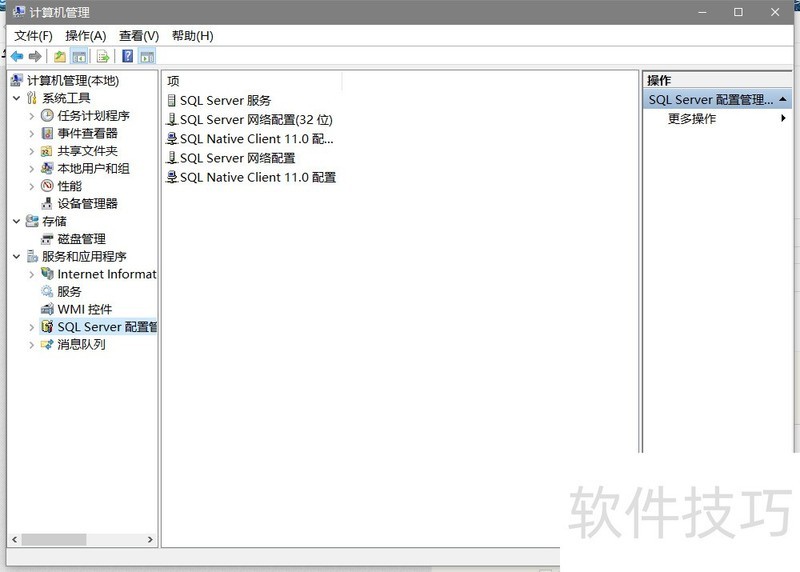Select the 设备管理器 (Device Manager) icon
This screenshot has width=800, height=572.
click(47, 204)
